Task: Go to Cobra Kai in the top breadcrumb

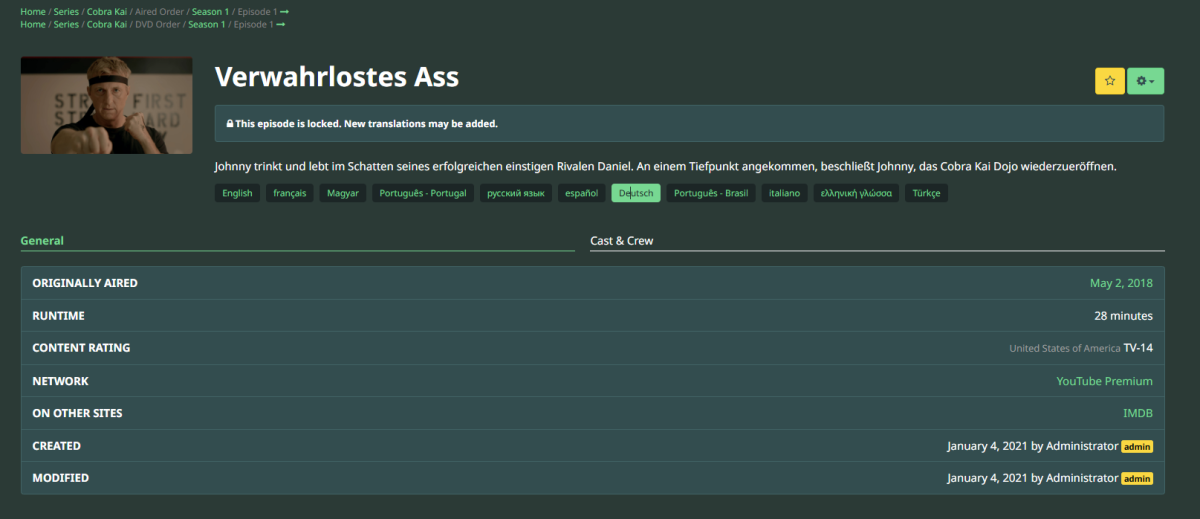Action: click(106, 12)
